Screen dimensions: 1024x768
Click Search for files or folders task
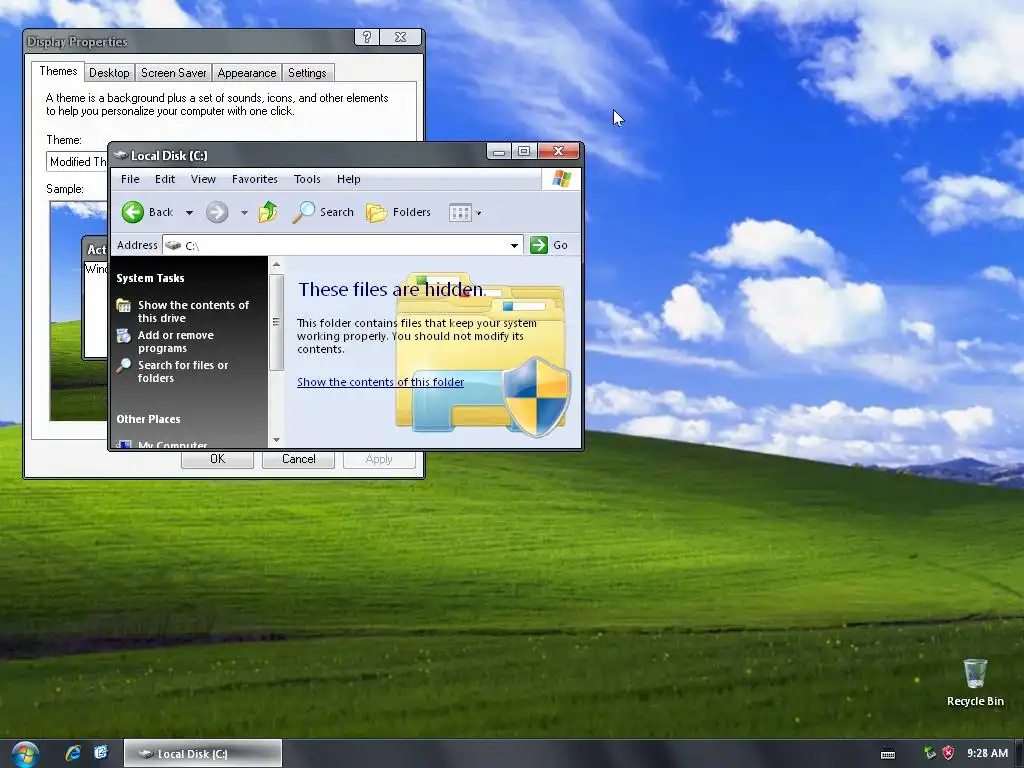click(183, 372)
